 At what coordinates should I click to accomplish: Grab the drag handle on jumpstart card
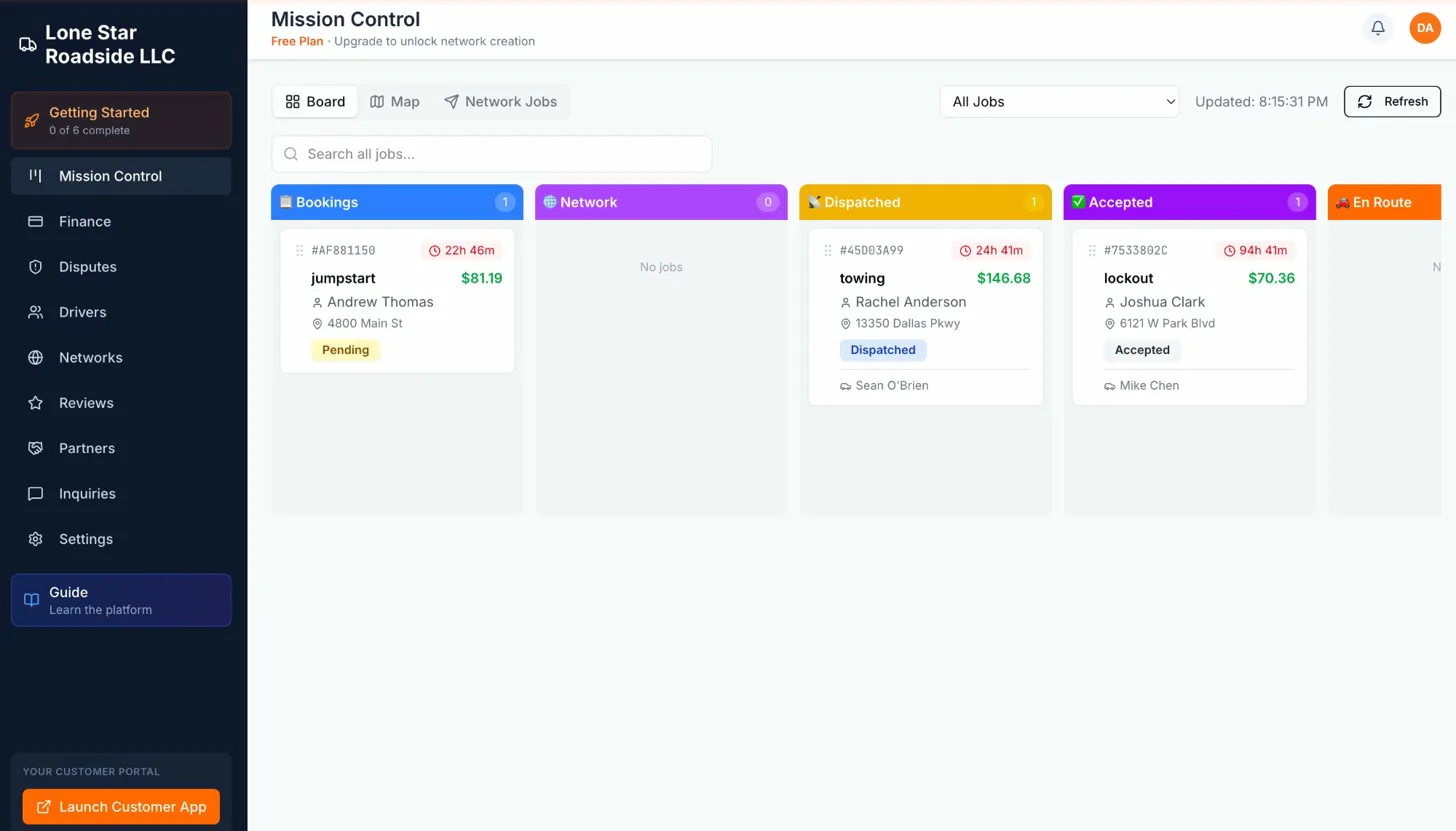pos(299,250)
